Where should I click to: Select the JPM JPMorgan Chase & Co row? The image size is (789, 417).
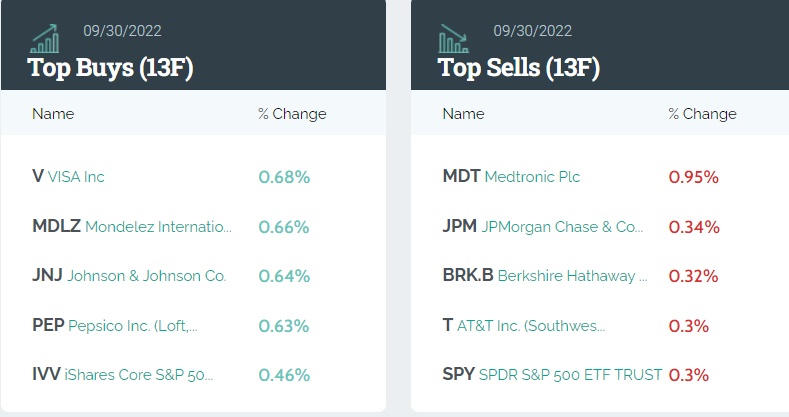(x=542, y=227)
